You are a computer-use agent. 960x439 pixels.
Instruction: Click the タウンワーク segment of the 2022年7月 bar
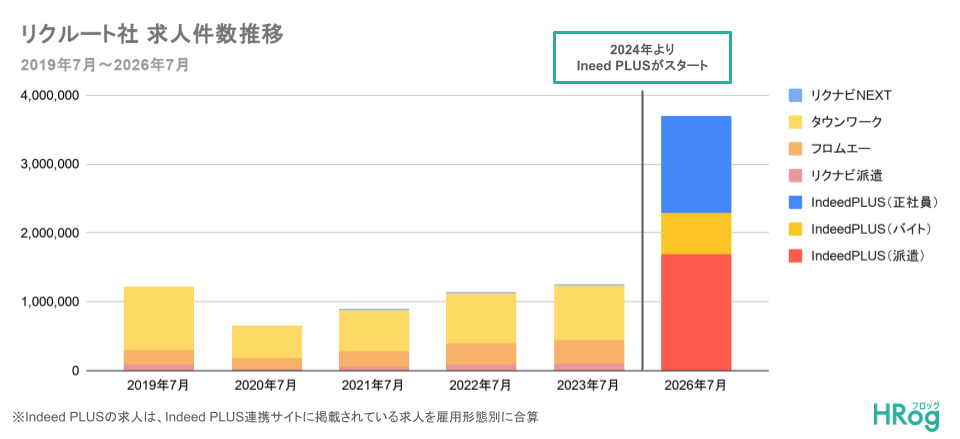tap(481, 318)
